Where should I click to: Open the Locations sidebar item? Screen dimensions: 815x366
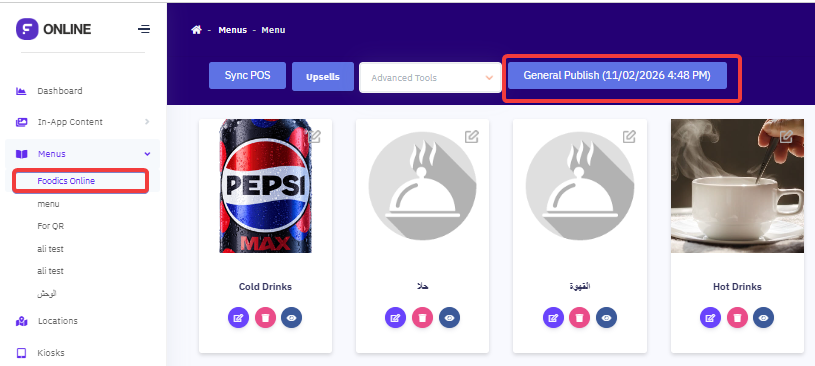58,321
